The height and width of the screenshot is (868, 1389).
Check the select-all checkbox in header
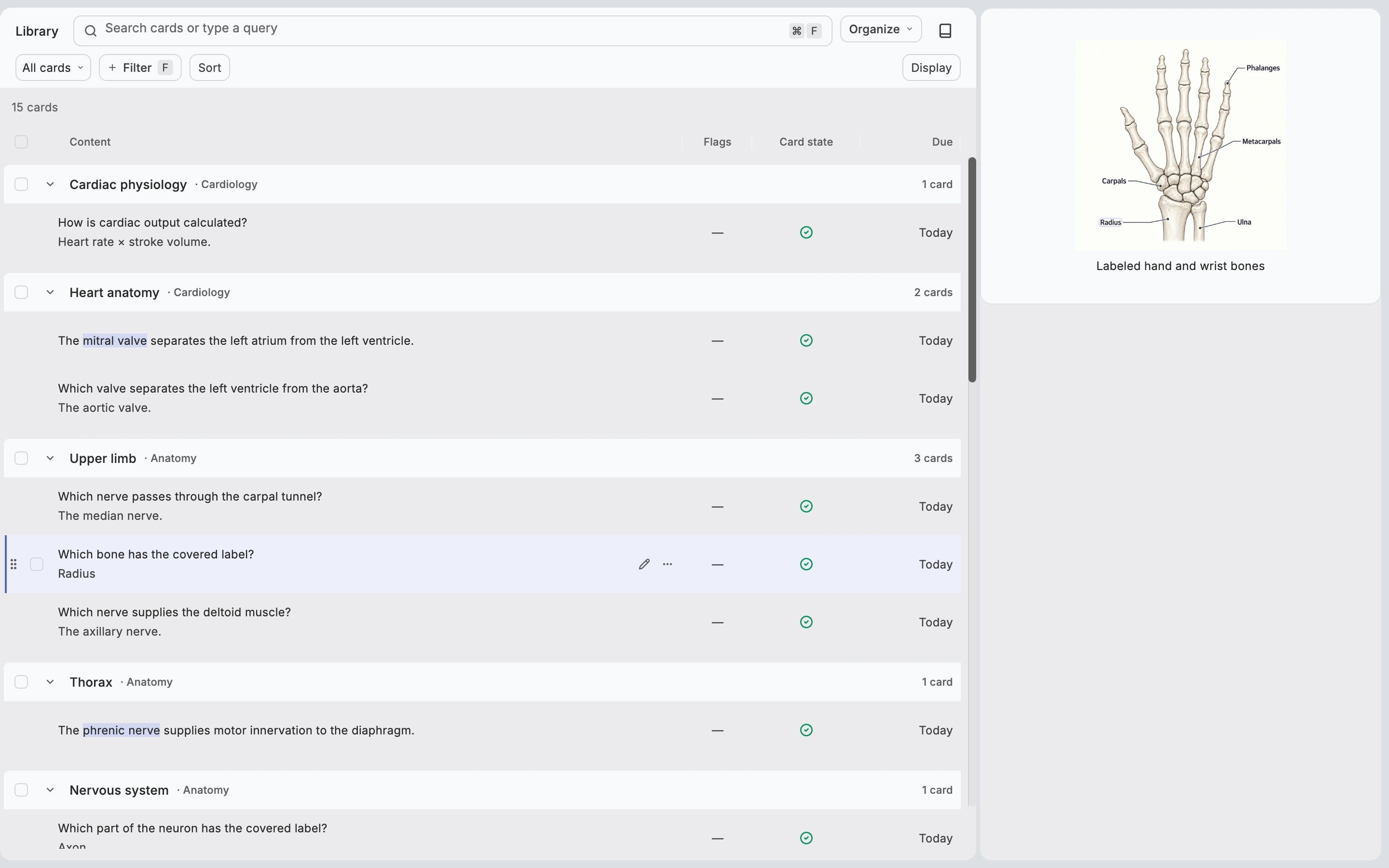coord(21,142)
